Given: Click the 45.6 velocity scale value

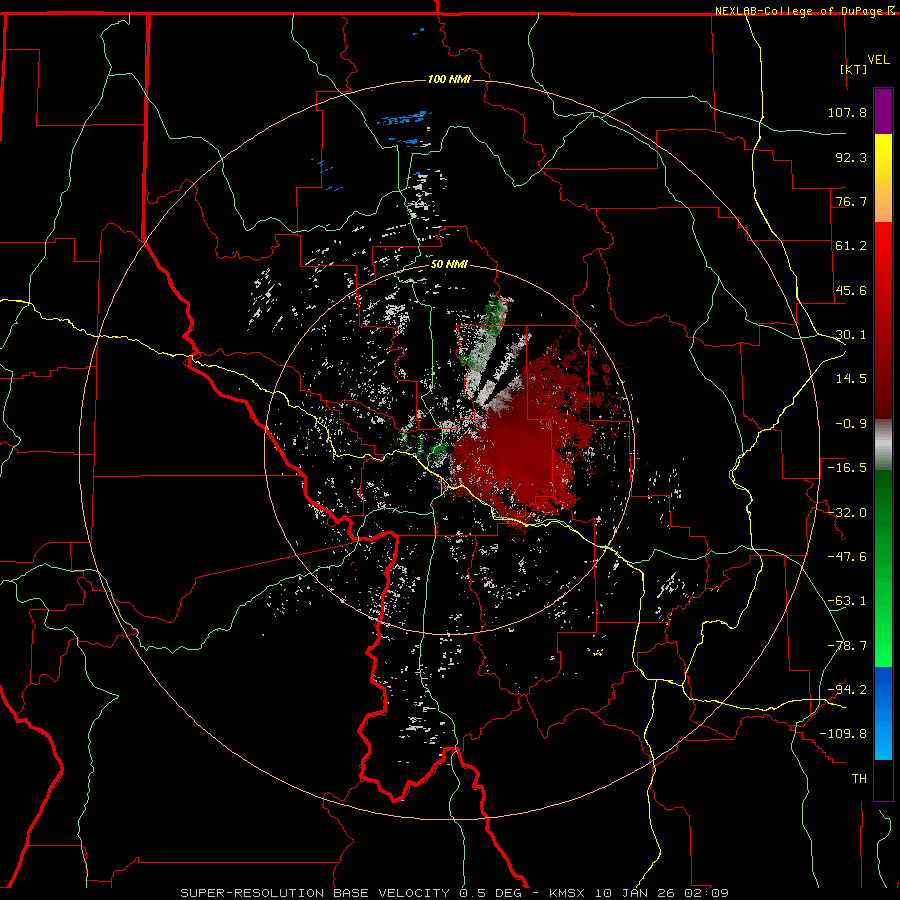Looking at the screenshot, I should 851,290.
